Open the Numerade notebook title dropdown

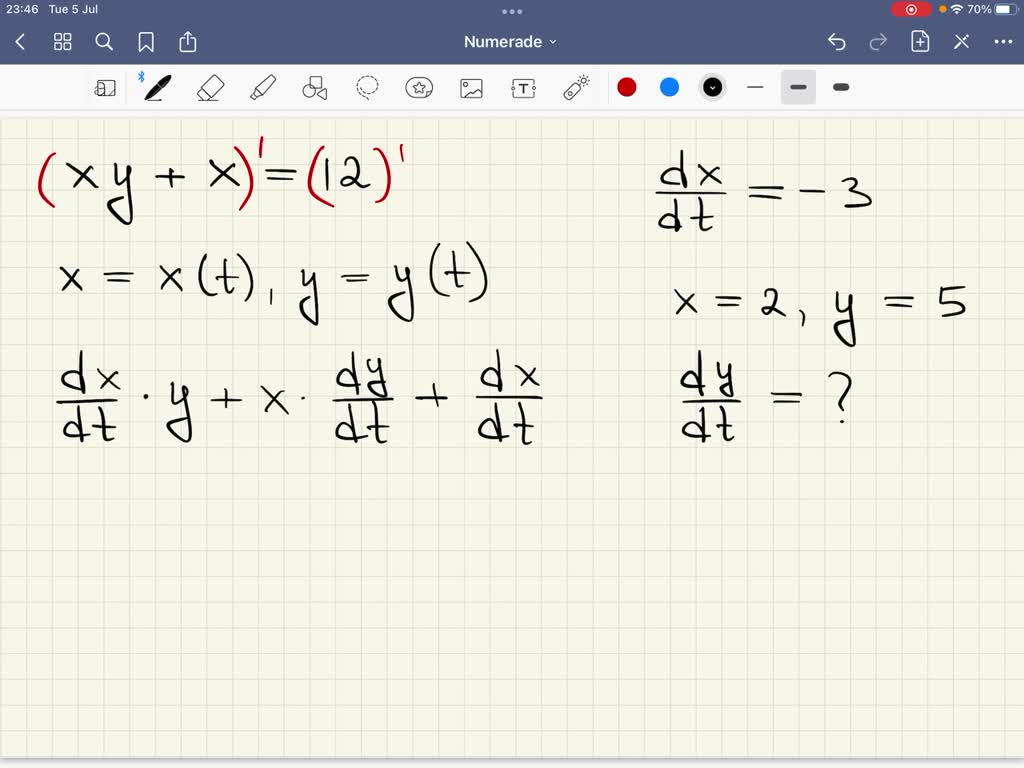pos(508,42)
